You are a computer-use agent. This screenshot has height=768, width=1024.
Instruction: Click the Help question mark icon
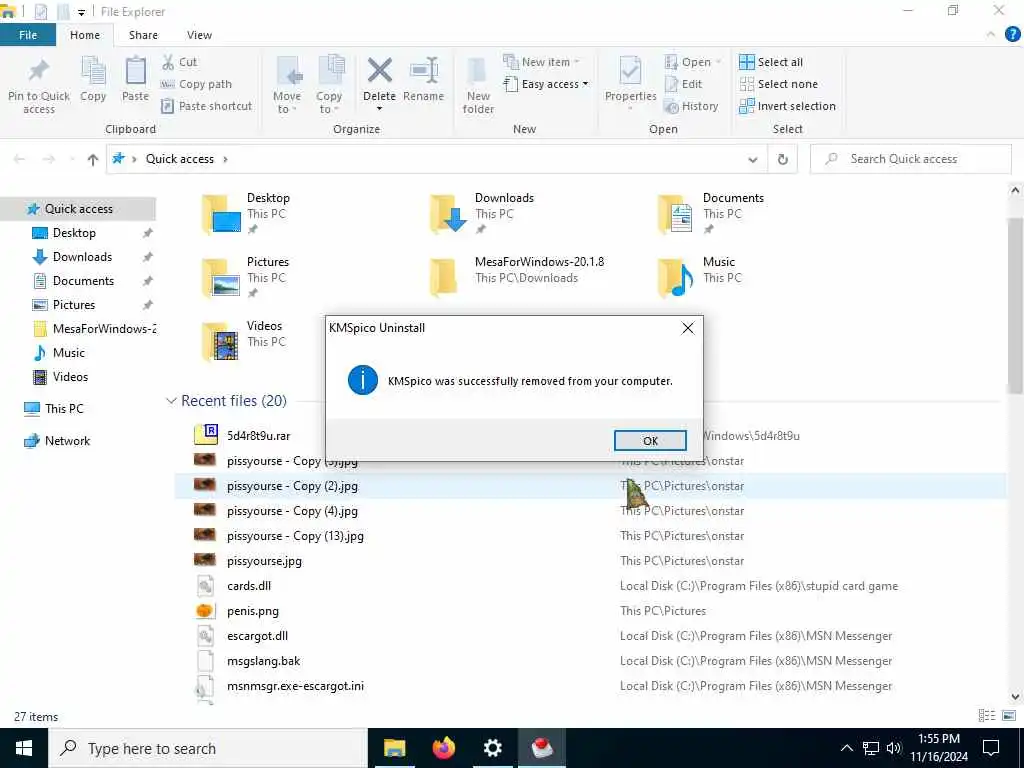coord(1012,35)
